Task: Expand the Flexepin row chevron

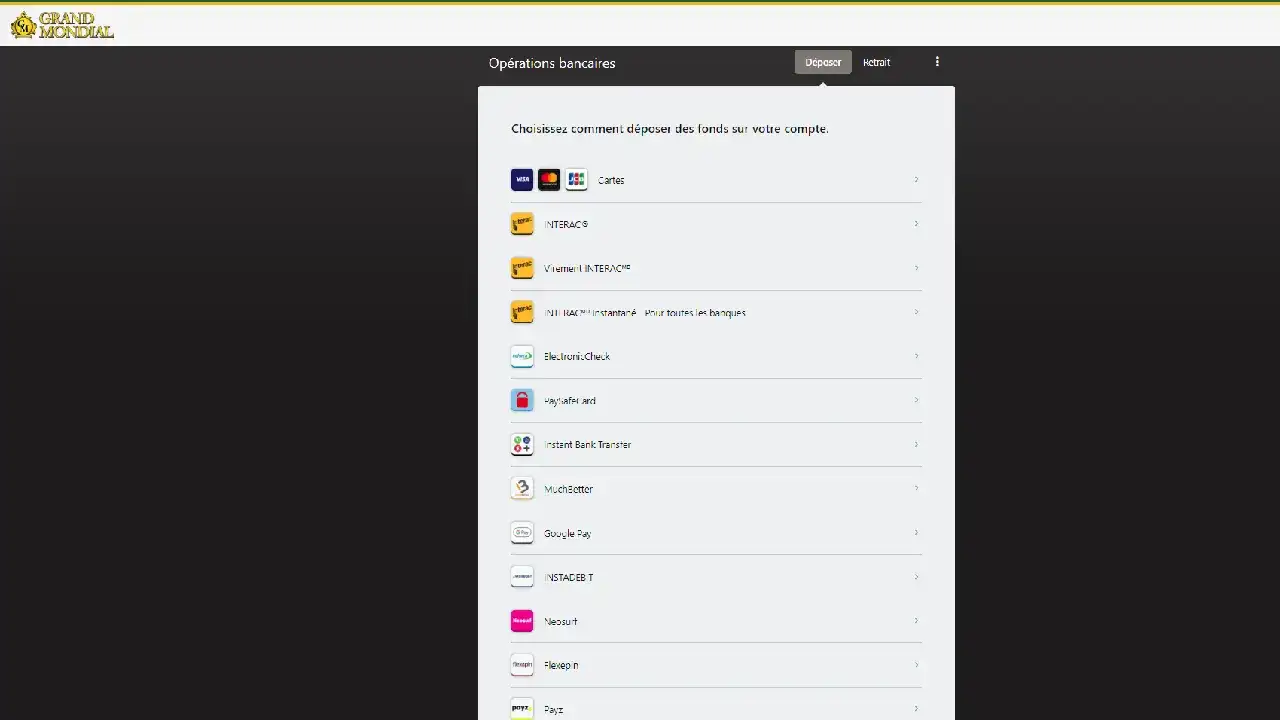Action: tap(916, 665)
